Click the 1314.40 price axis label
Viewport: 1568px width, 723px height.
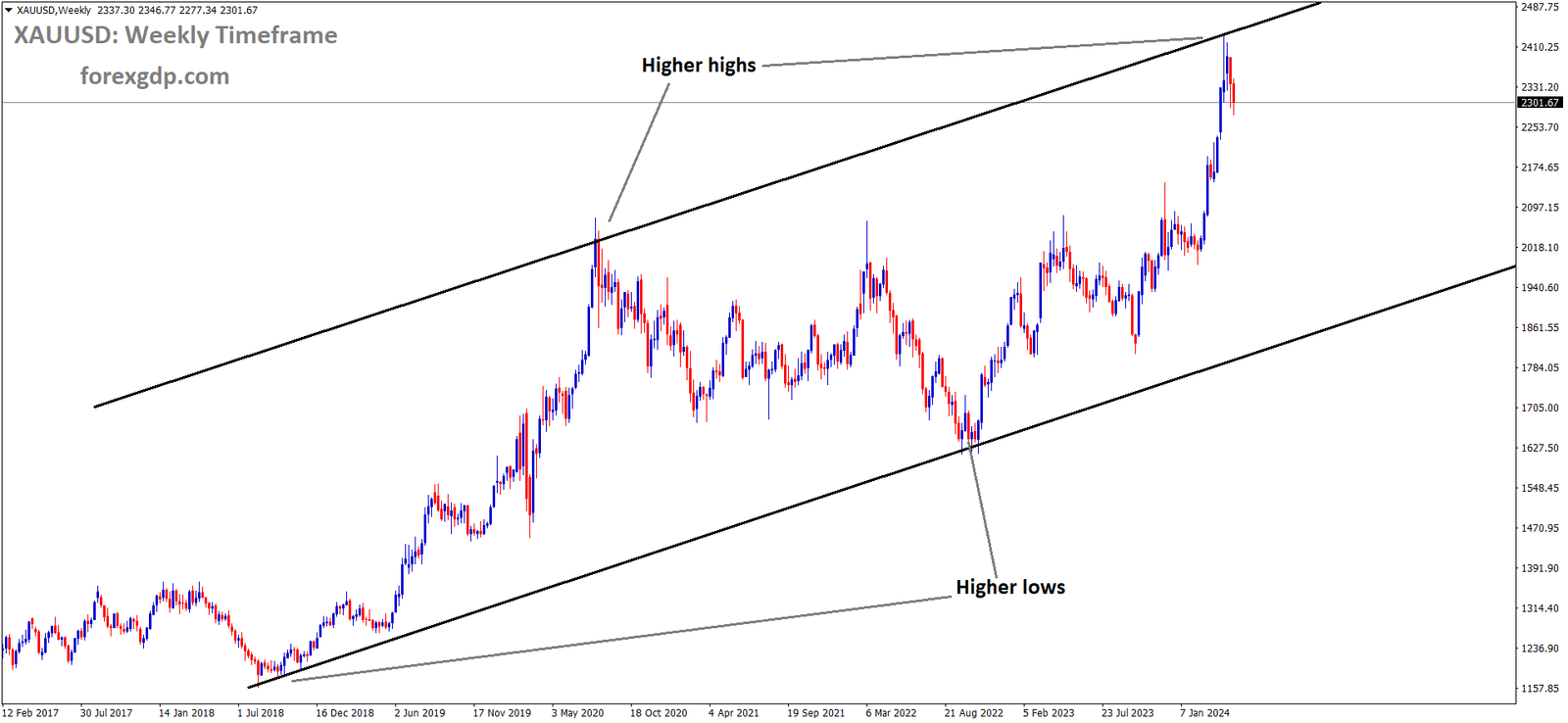(x=1540, y=608)
